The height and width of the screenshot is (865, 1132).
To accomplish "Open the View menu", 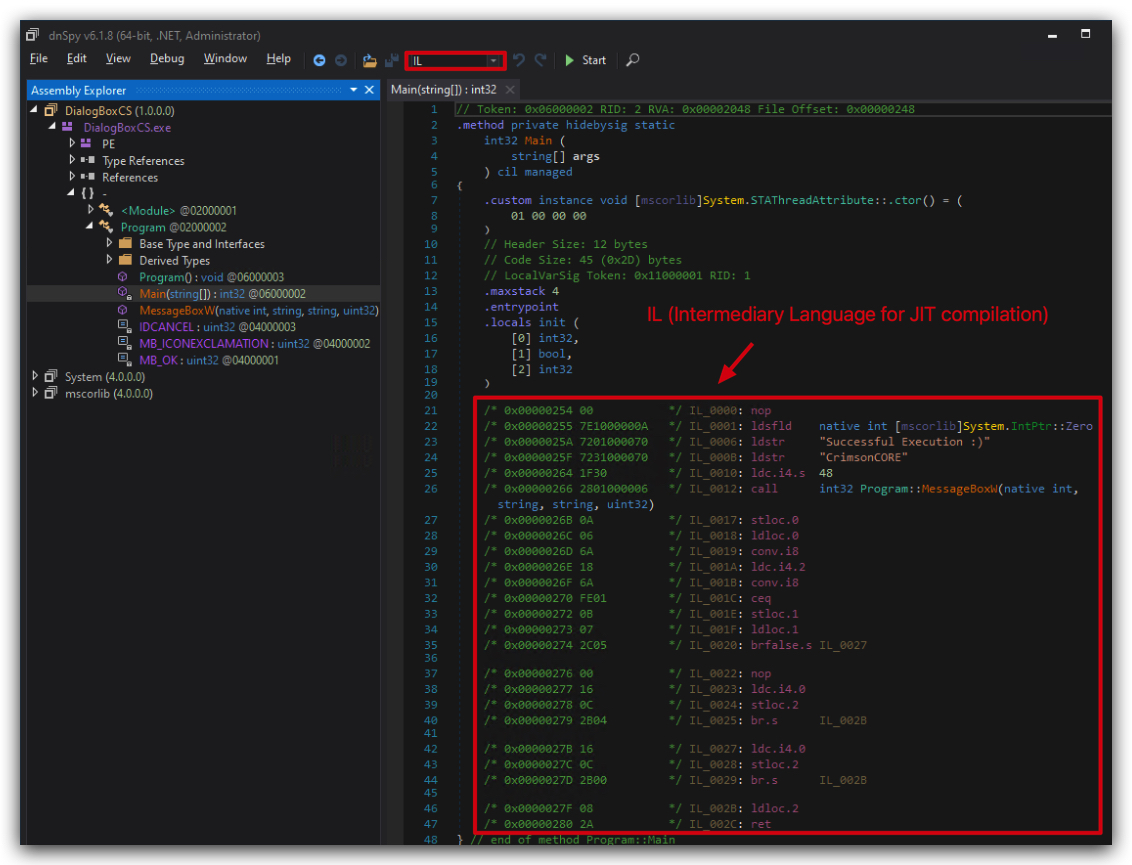I will click(118, 58).
